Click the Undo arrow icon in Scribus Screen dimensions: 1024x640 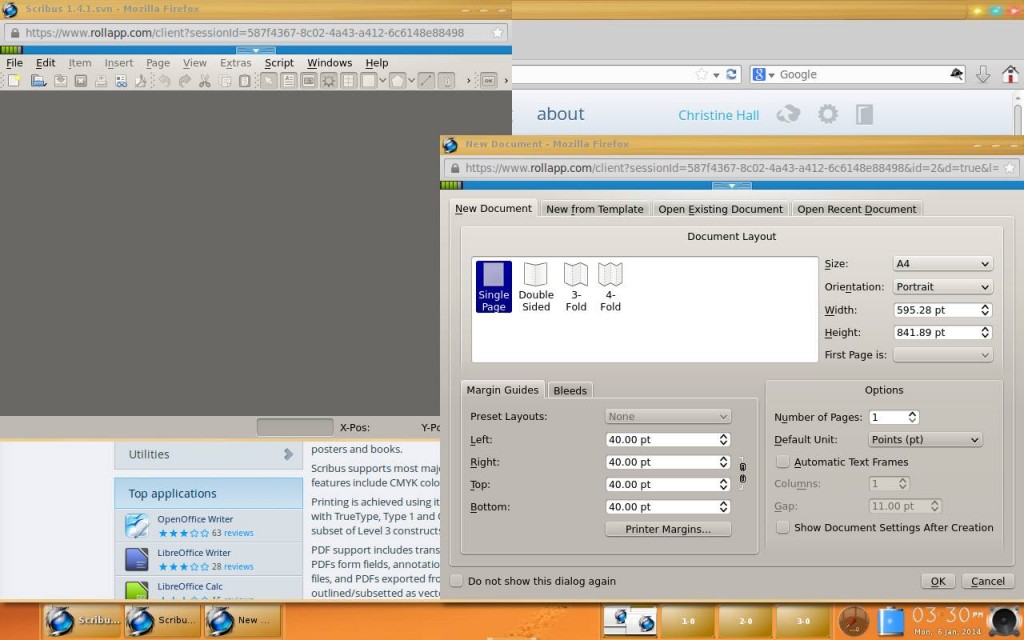(x=165, y=81)
